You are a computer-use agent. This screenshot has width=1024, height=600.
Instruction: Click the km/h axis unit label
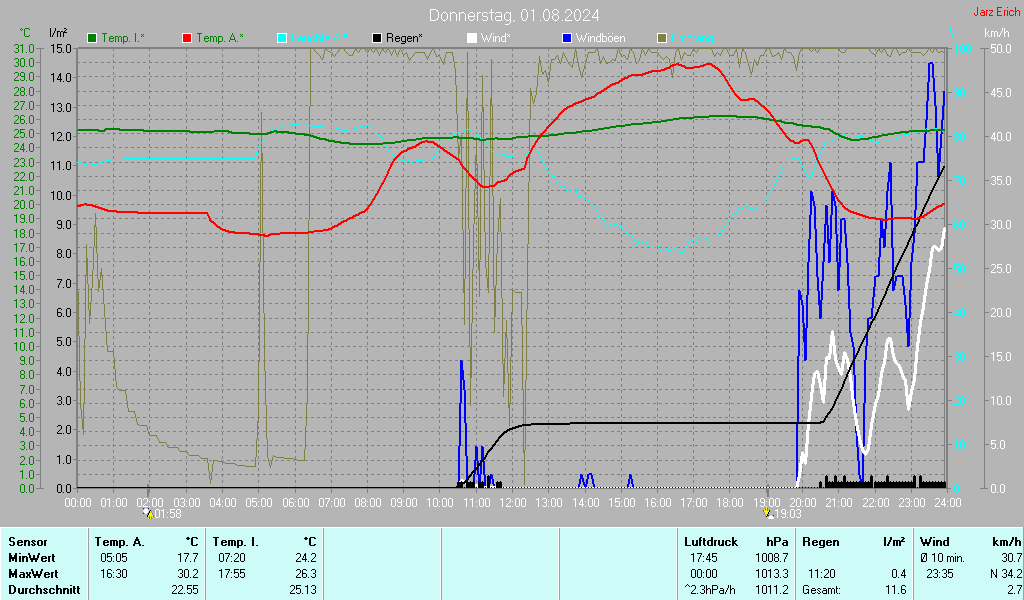click(x=996, y=33)
